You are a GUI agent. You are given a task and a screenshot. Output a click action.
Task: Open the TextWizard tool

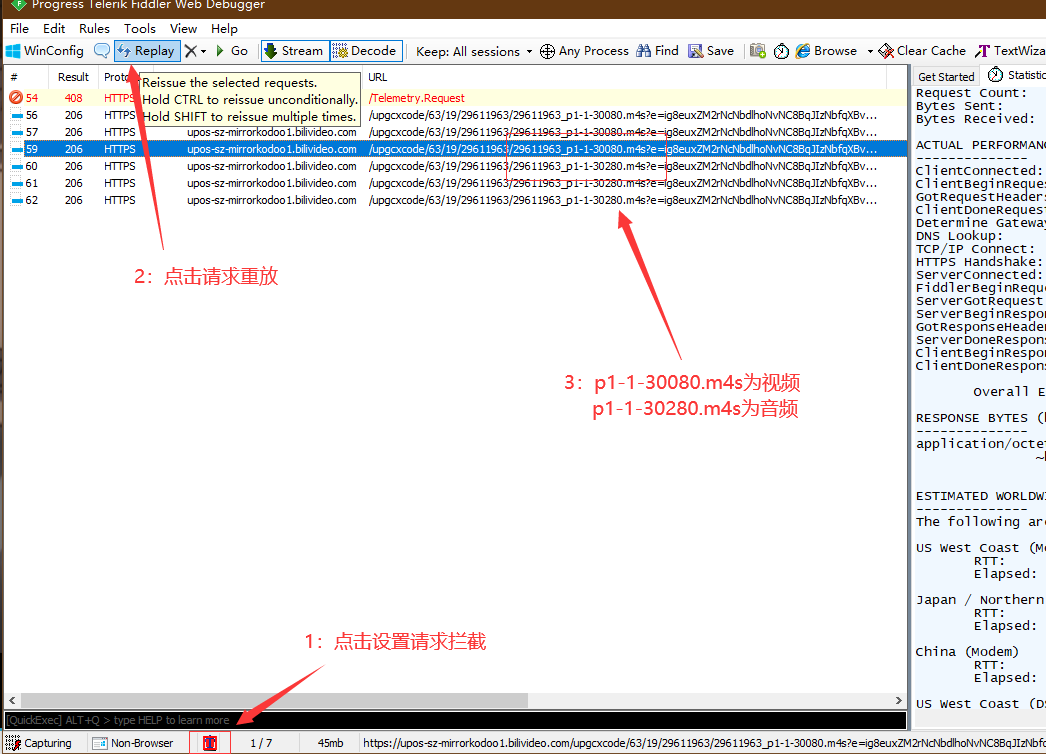(x=1010, y=51)
